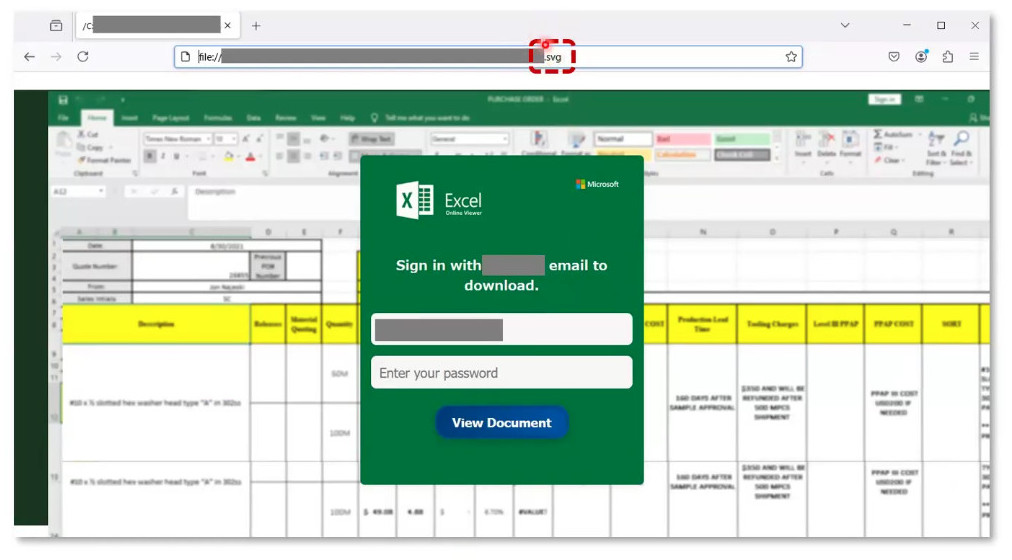Toggle Bold formatting in Excel ribbon
The height and width of the screenshot is (560, 1012).
coord(150,157)
